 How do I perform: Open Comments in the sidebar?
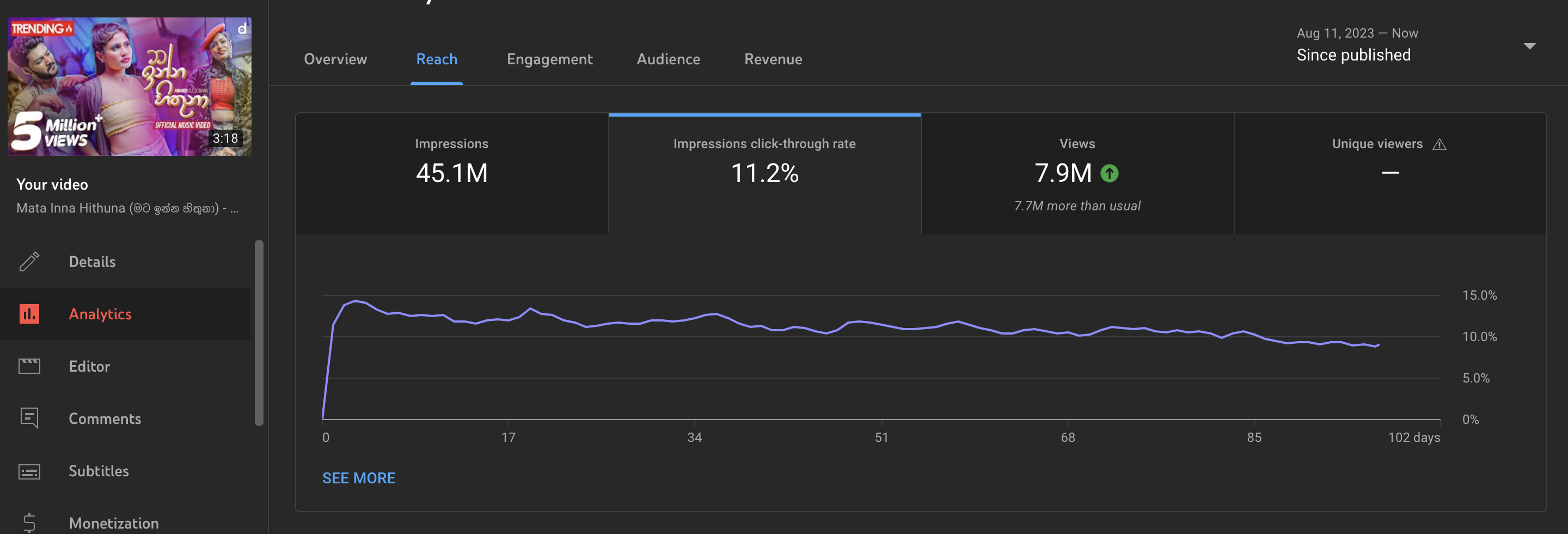[x=125, y=418]
